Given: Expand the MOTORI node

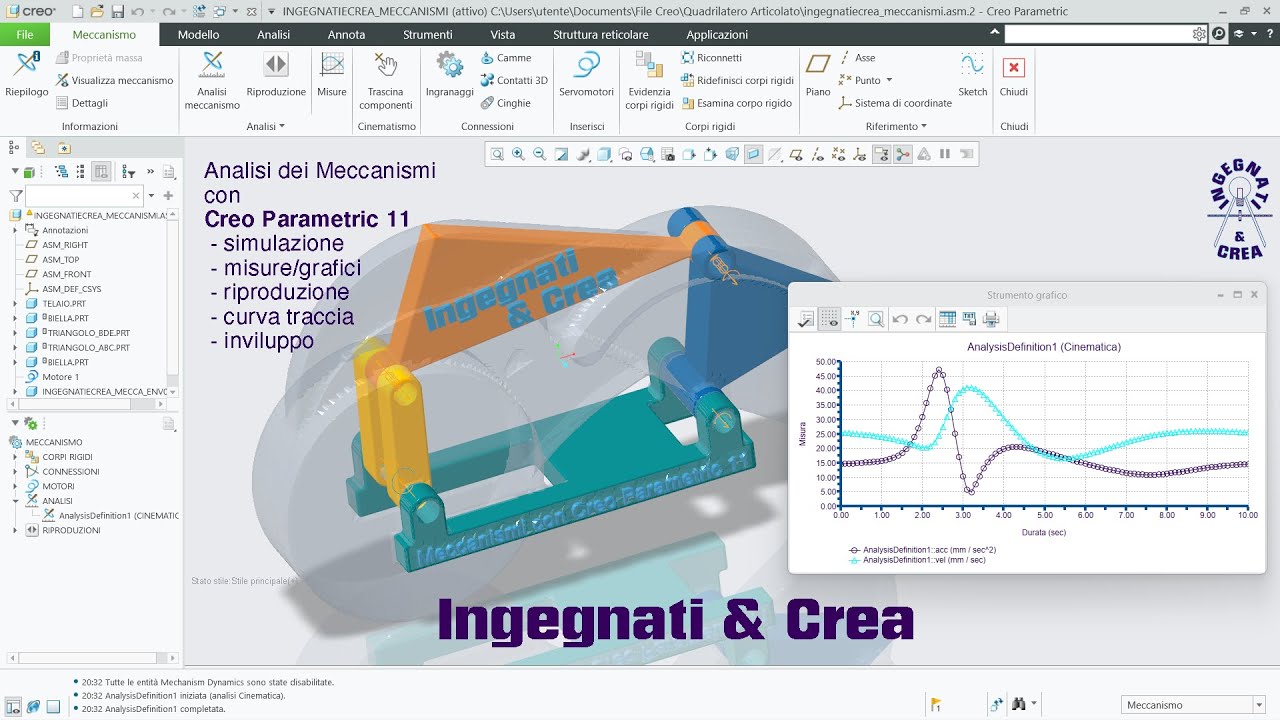Looking at the screenshot, I should (15, 486).
